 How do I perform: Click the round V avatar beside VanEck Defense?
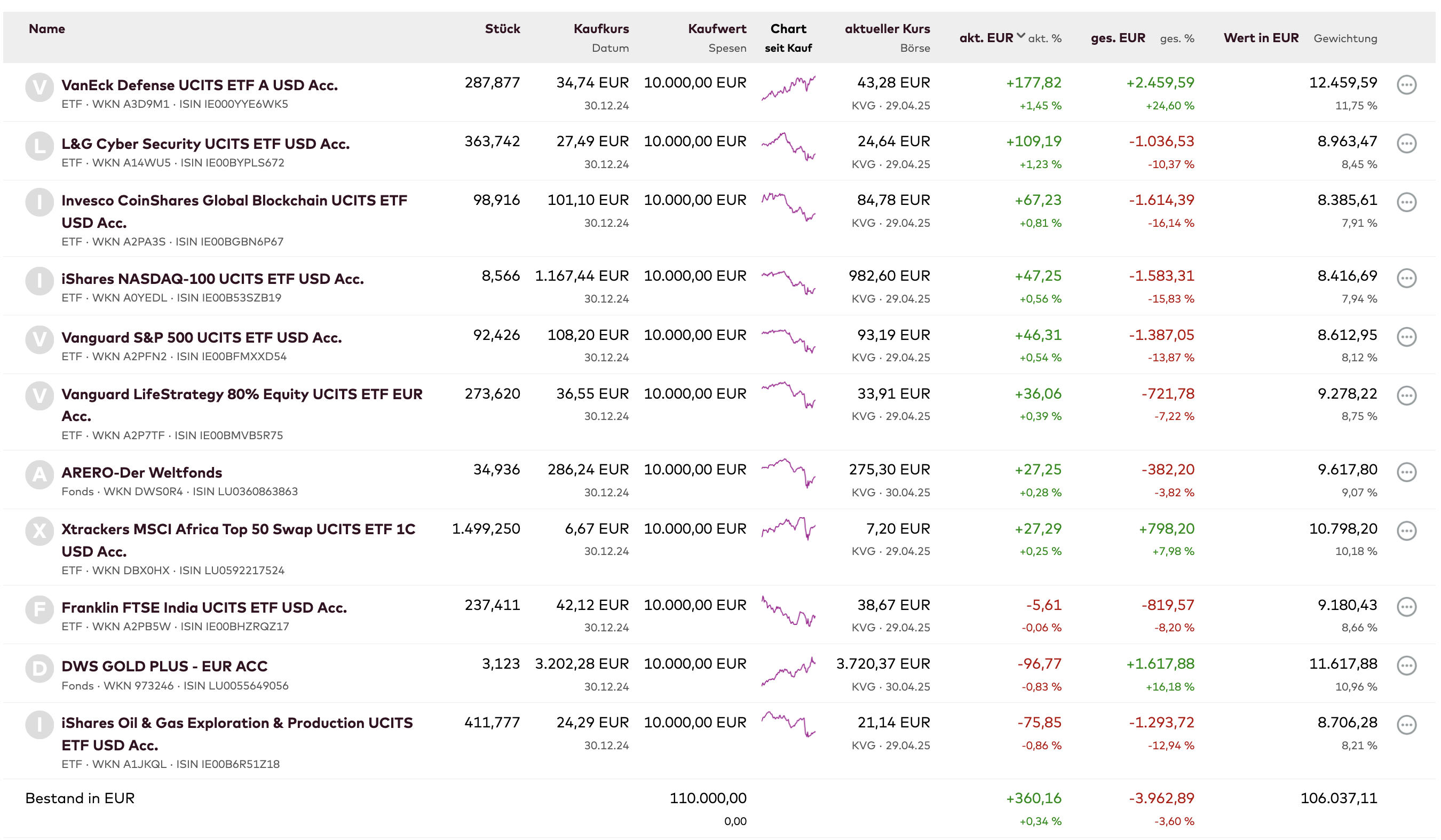[x=39, y=88]
